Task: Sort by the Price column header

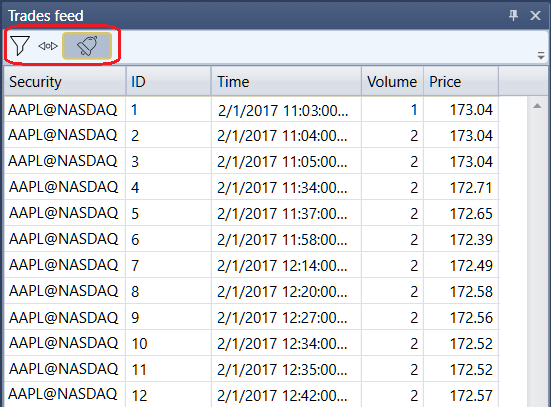Action: pos(461,82)
